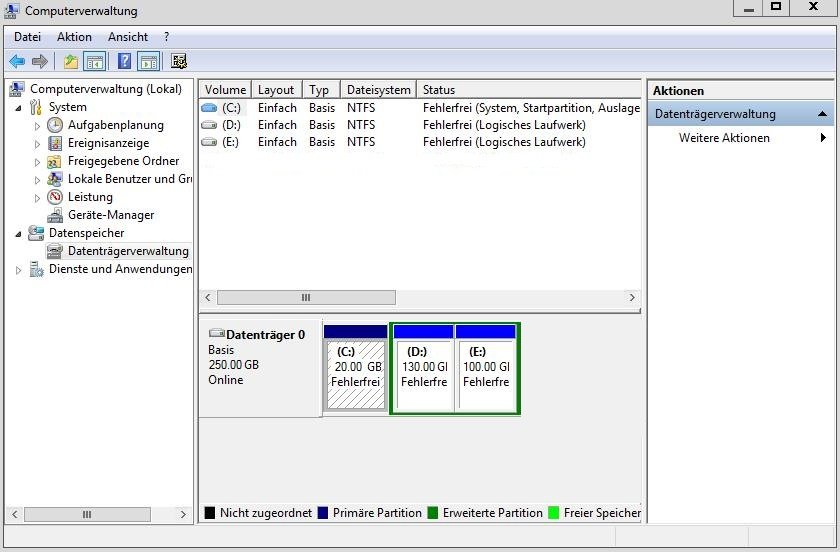Open Weitere Aktionen submenu arrow
Image resolution: width=840 pixels, height=552 pixels.
pos(823,138)
